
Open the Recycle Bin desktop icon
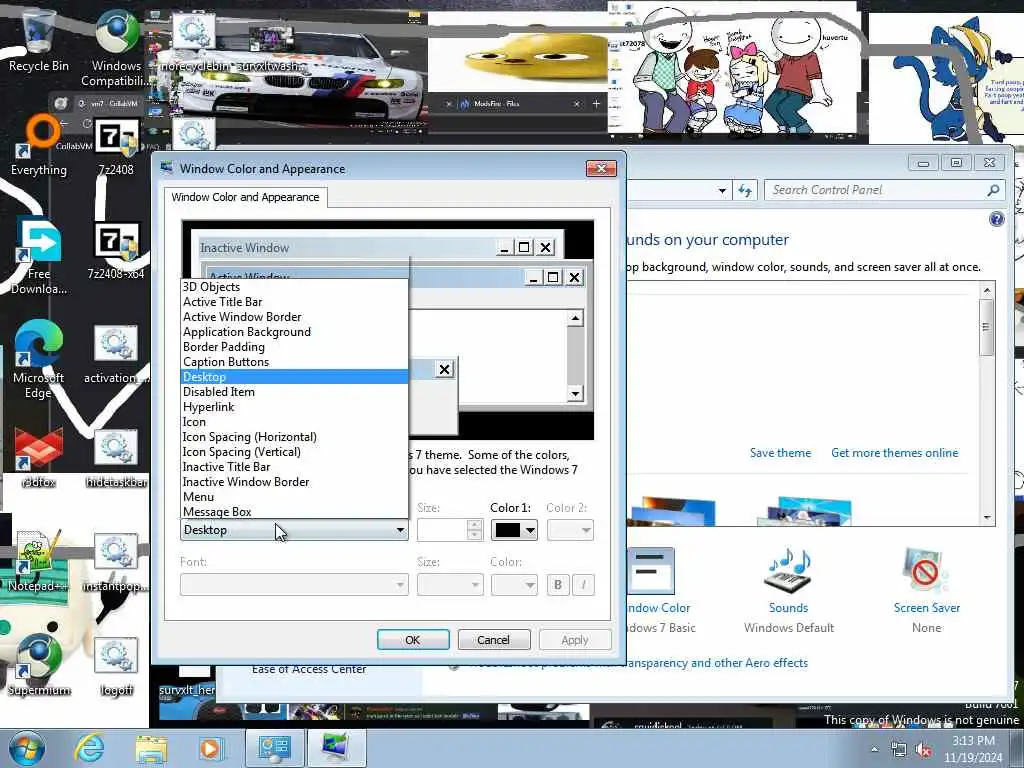[38, 42]
